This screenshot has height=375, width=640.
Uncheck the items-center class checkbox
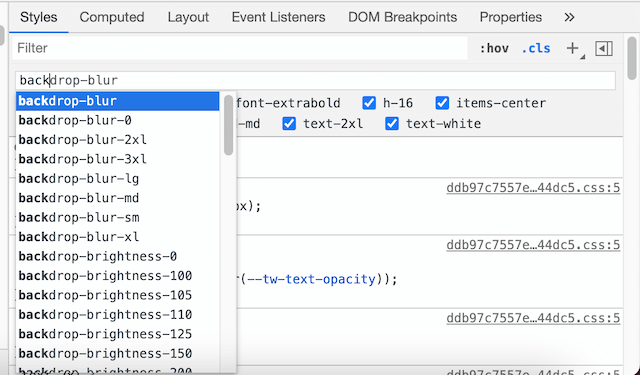442,103
